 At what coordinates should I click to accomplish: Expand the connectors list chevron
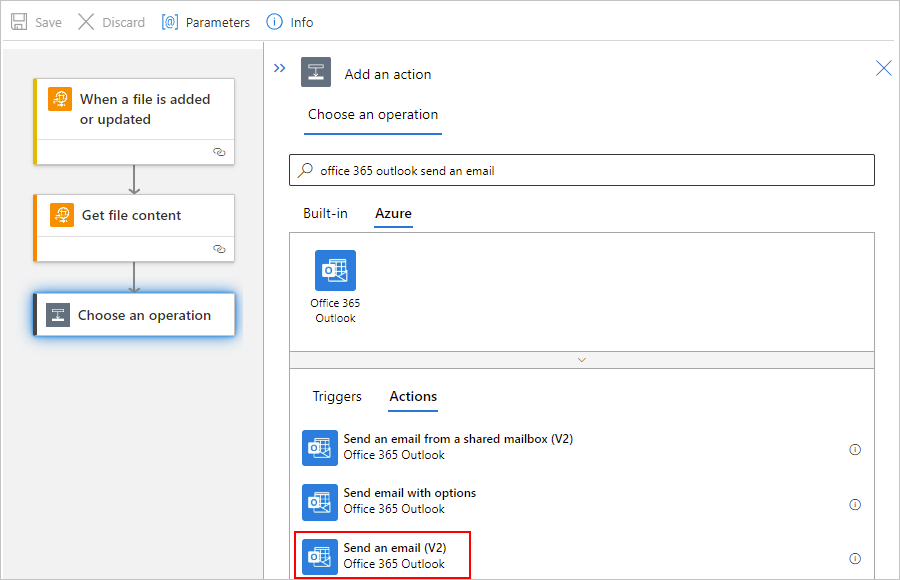point(582,359)
